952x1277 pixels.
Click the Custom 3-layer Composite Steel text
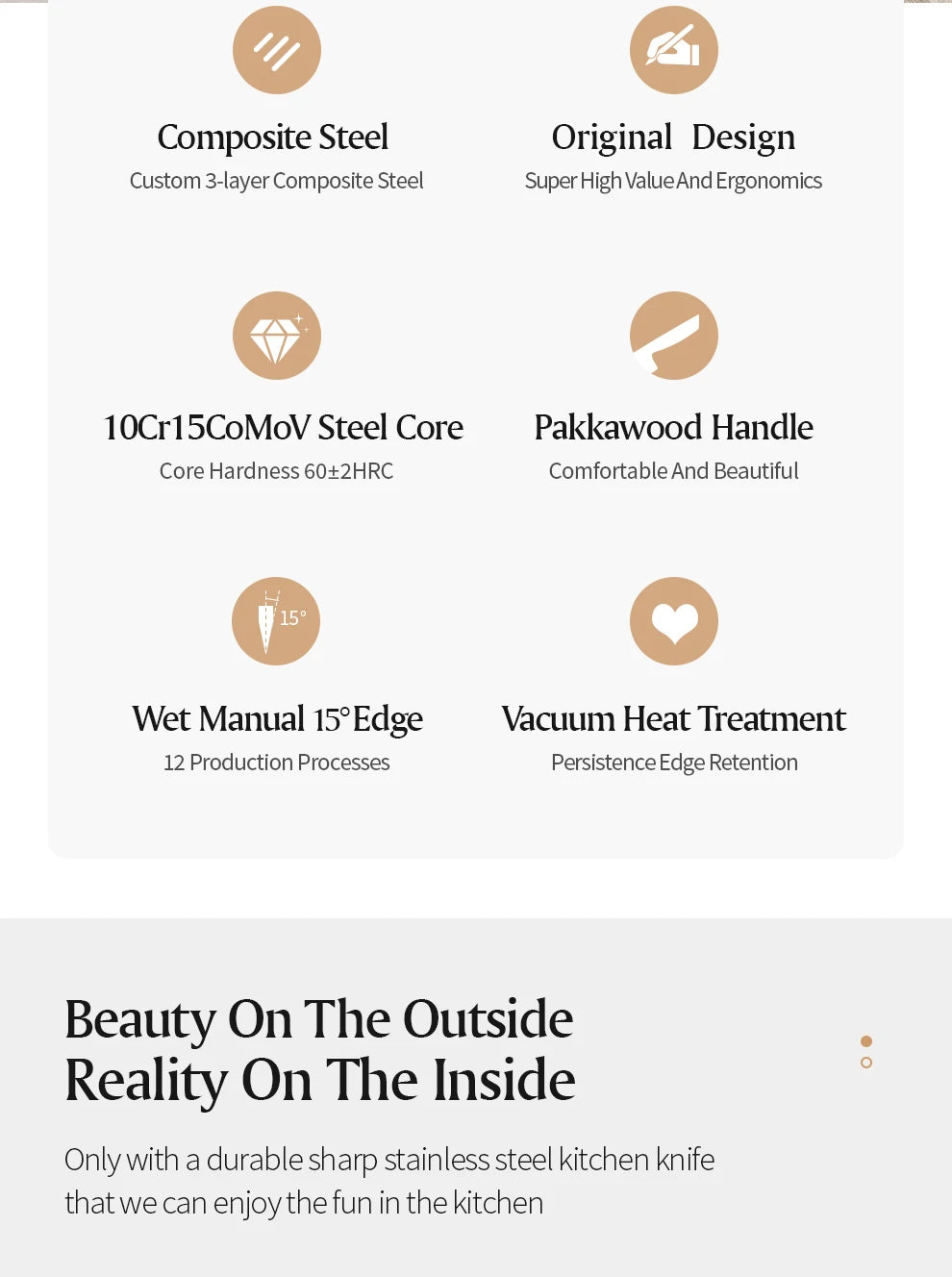(x=276, y=181)
